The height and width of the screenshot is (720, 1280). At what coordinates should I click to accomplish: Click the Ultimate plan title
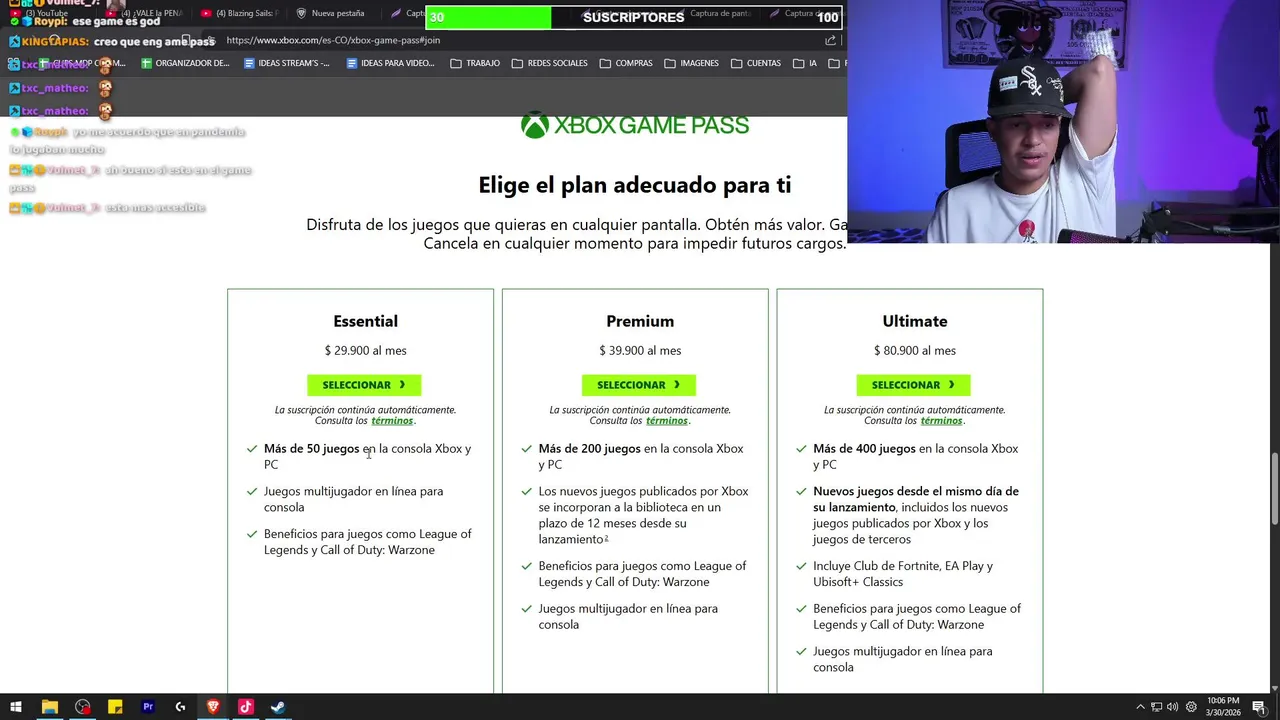[x=915, y=321]
